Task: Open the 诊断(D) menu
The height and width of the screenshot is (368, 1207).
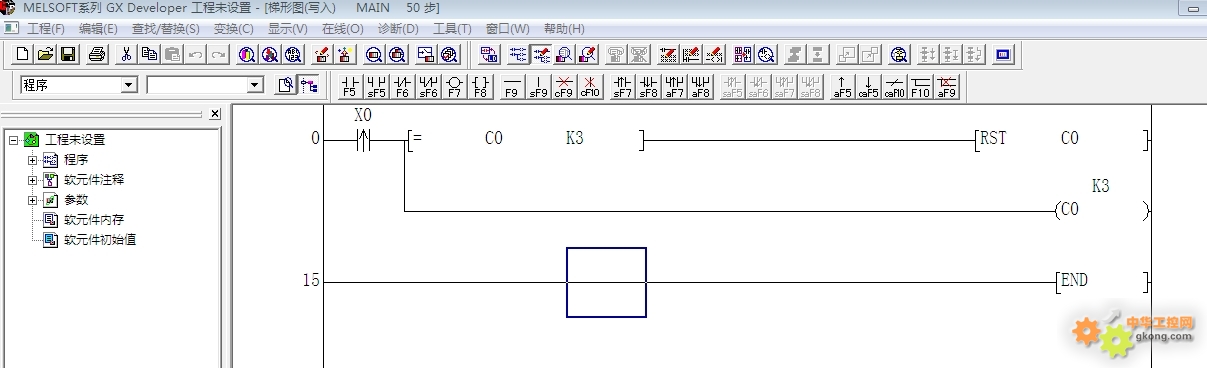Action: [x=398, y=29]
